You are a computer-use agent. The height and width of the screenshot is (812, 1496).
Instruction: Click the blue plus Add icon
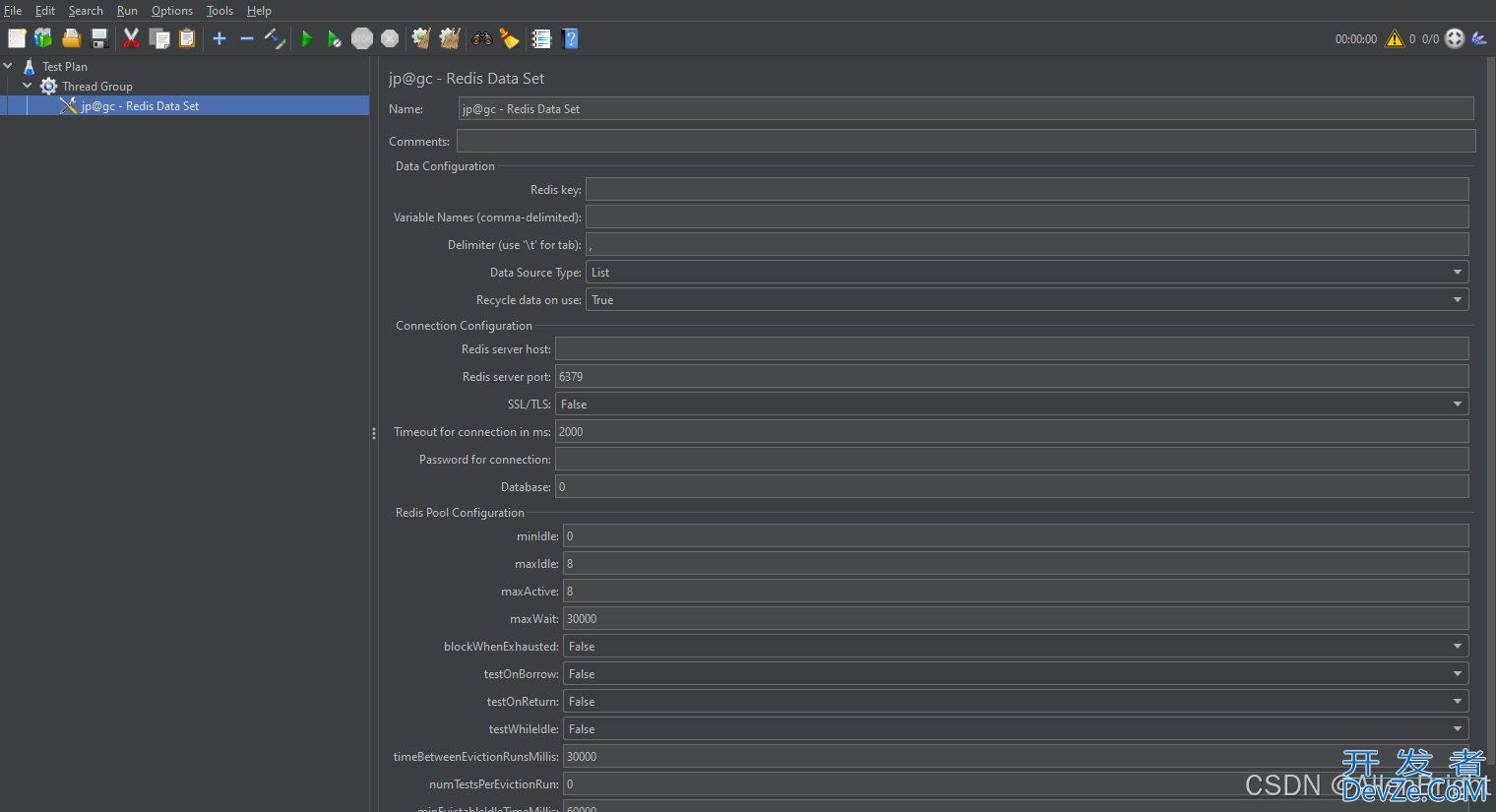point(219,38)
